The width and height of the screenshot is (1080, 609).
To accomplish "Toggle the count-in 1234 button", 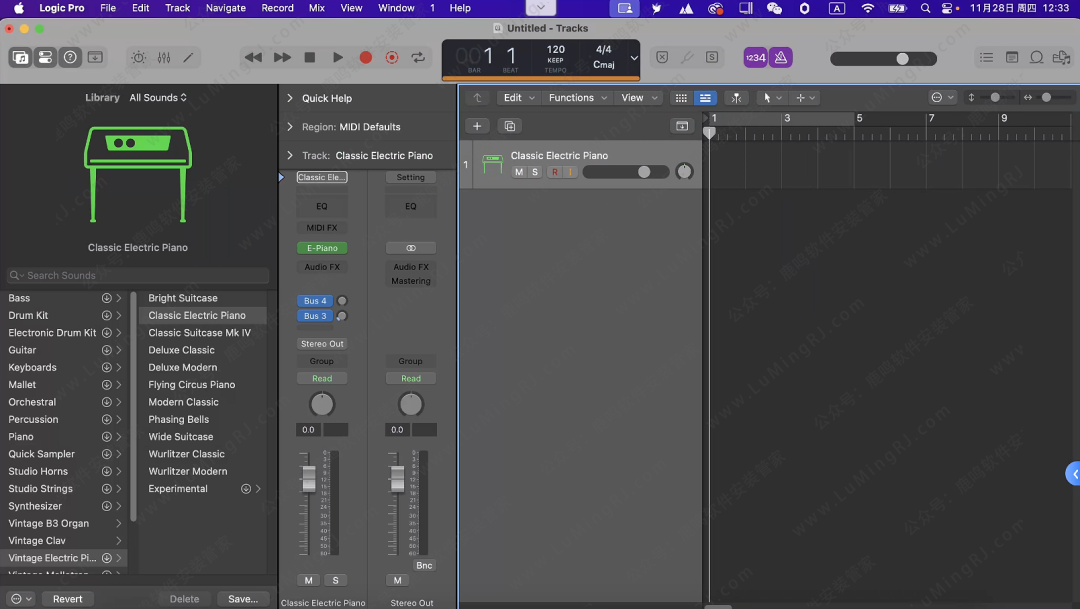I will 755,58.
